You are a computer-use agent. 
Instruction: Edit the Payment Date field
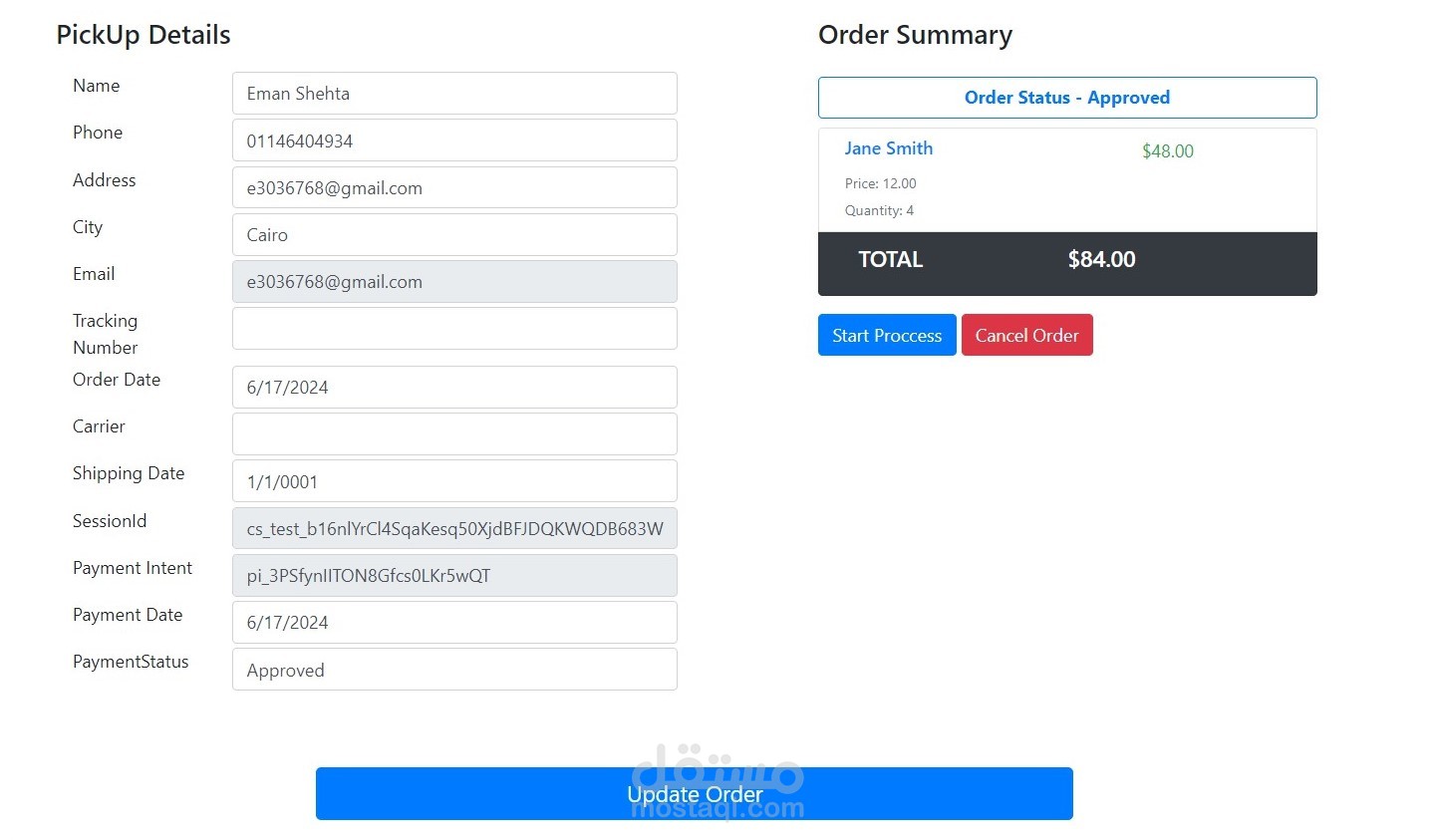point(454,622)
